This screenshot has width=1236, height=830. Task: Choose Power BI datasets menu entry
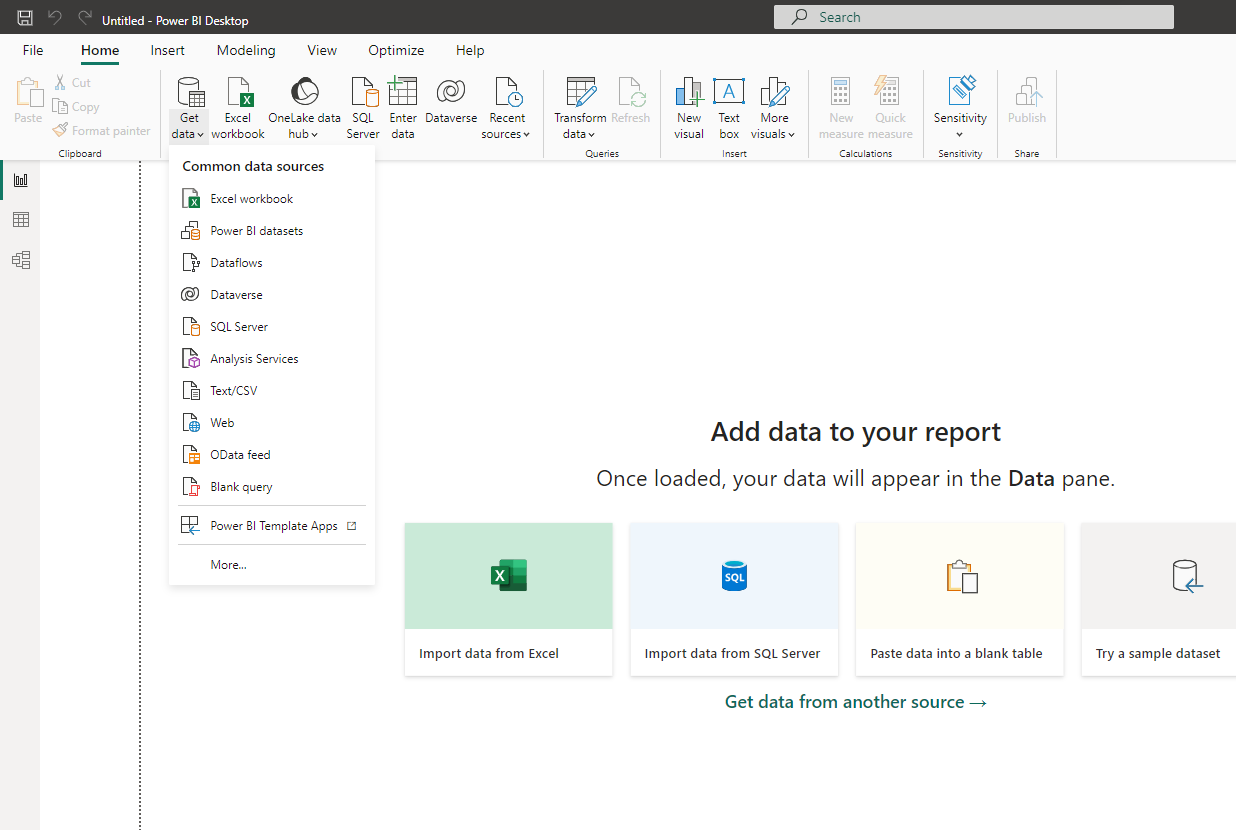pos(272,231)
